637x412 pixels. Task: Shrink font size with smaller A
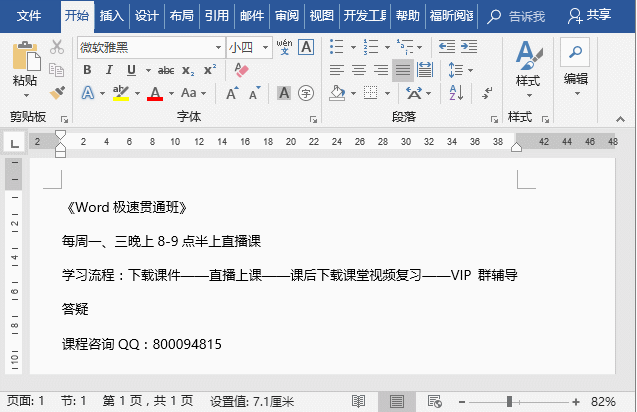click(255, 93)
